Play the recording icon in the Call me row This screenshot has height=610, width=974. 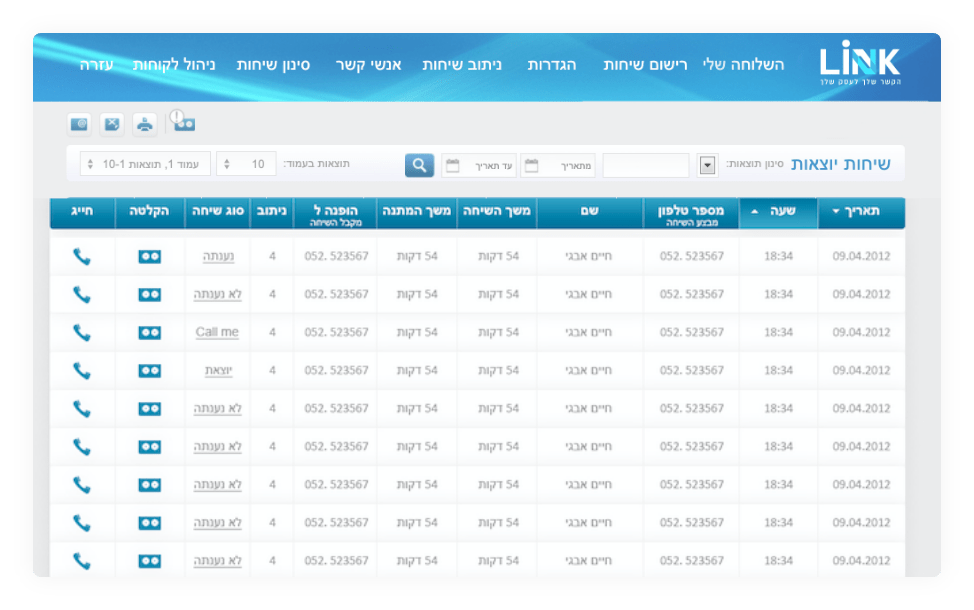[x=150, y=333]
